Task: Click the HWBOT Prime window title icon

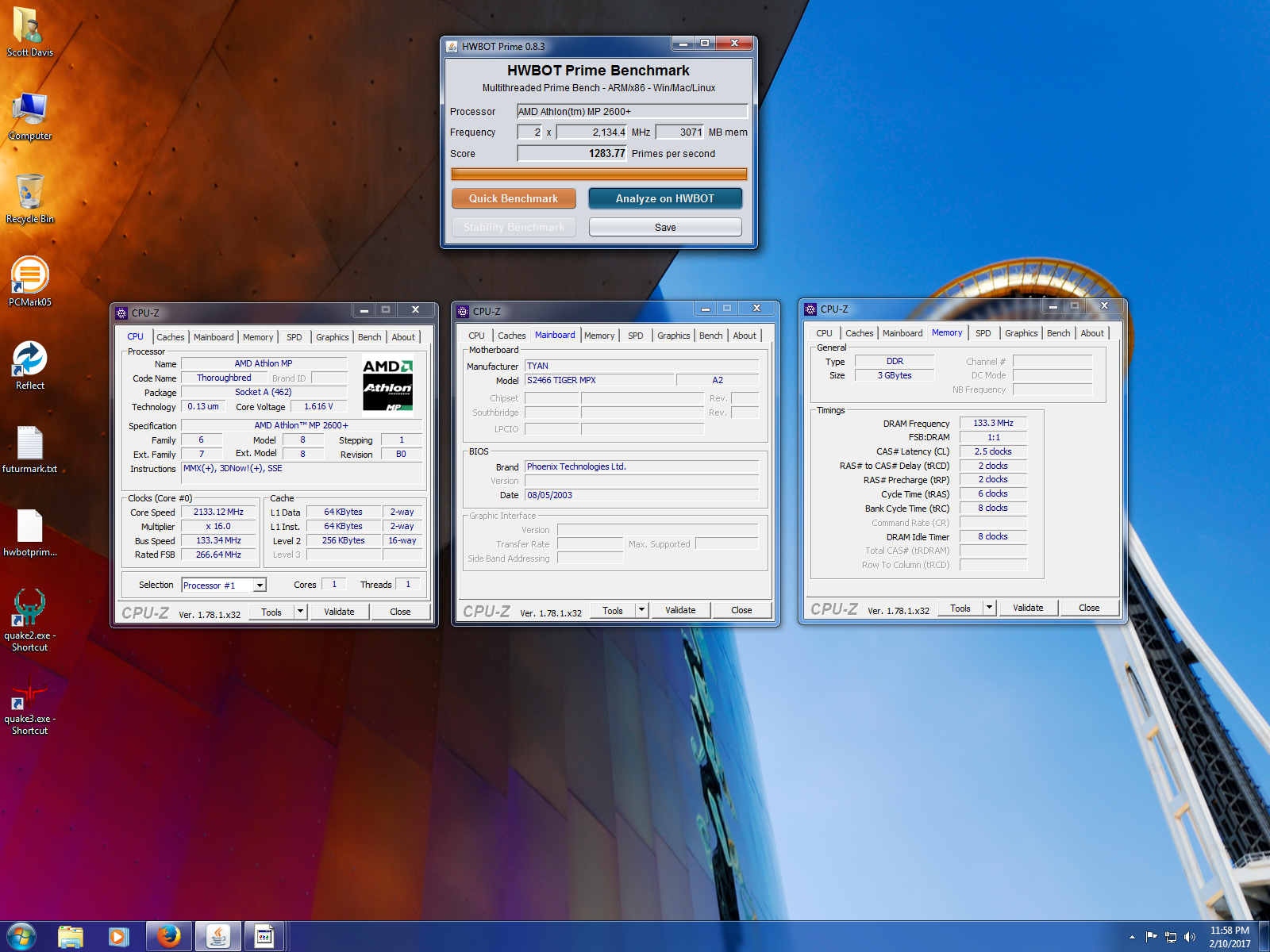Action: (452, 46)
